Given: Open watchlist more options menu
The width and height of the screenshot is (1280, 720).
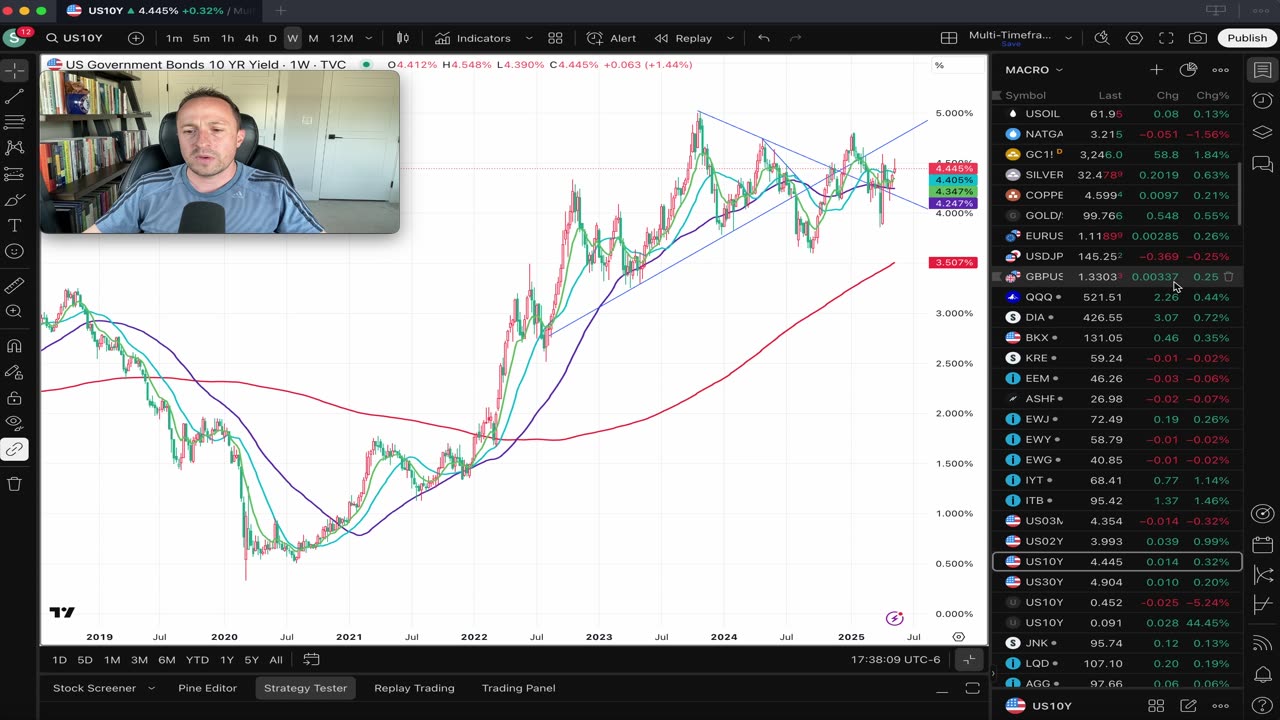Looking at the screenshot, I should (x=1220, y=70).
